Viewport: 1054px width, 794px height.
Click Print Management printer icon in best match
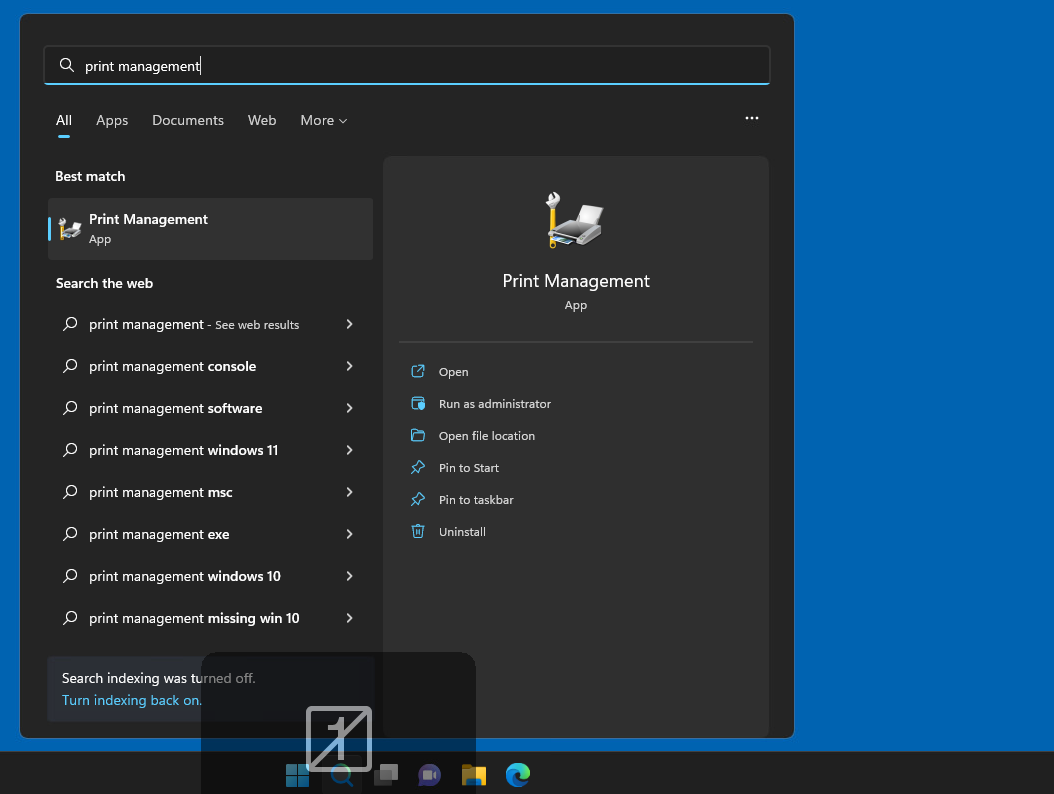[70, 229]
